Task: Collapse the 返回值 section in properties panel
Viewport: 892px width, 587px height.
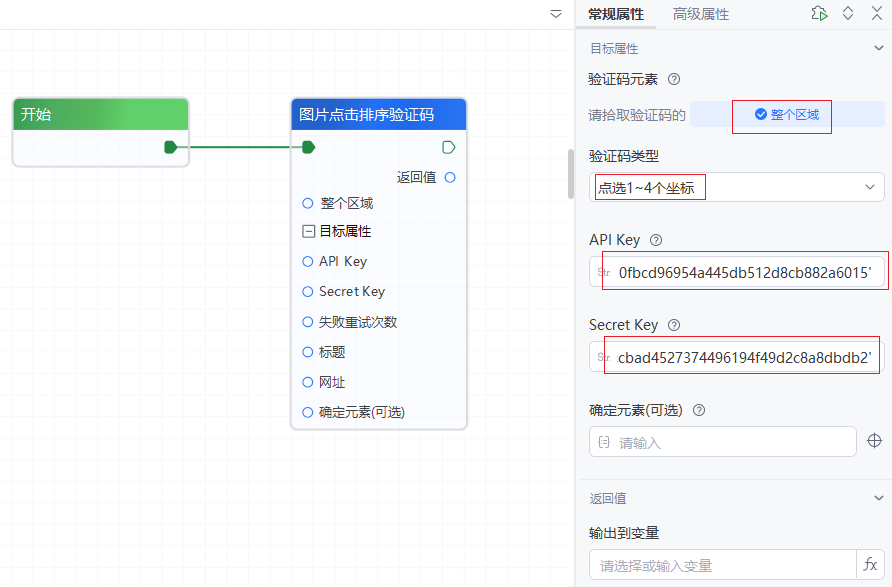Action: pyautogui.click(x=878, y=498)
